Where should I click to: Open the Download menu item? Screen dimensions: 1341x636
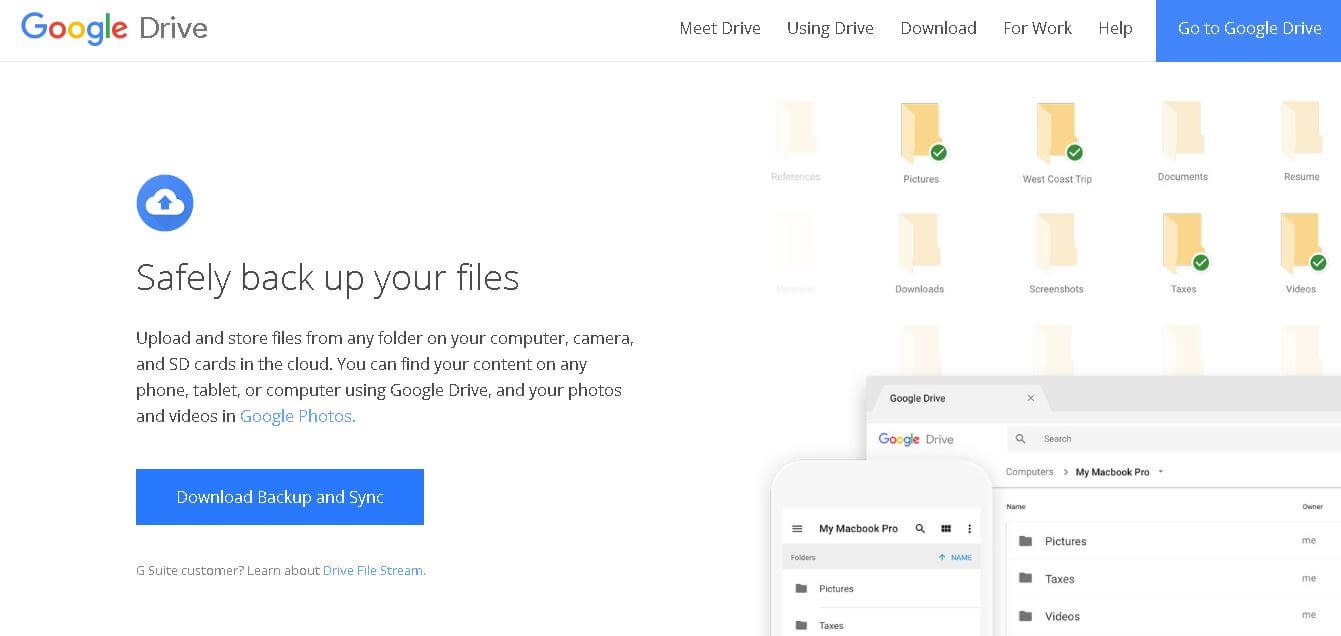coord(938,28)
